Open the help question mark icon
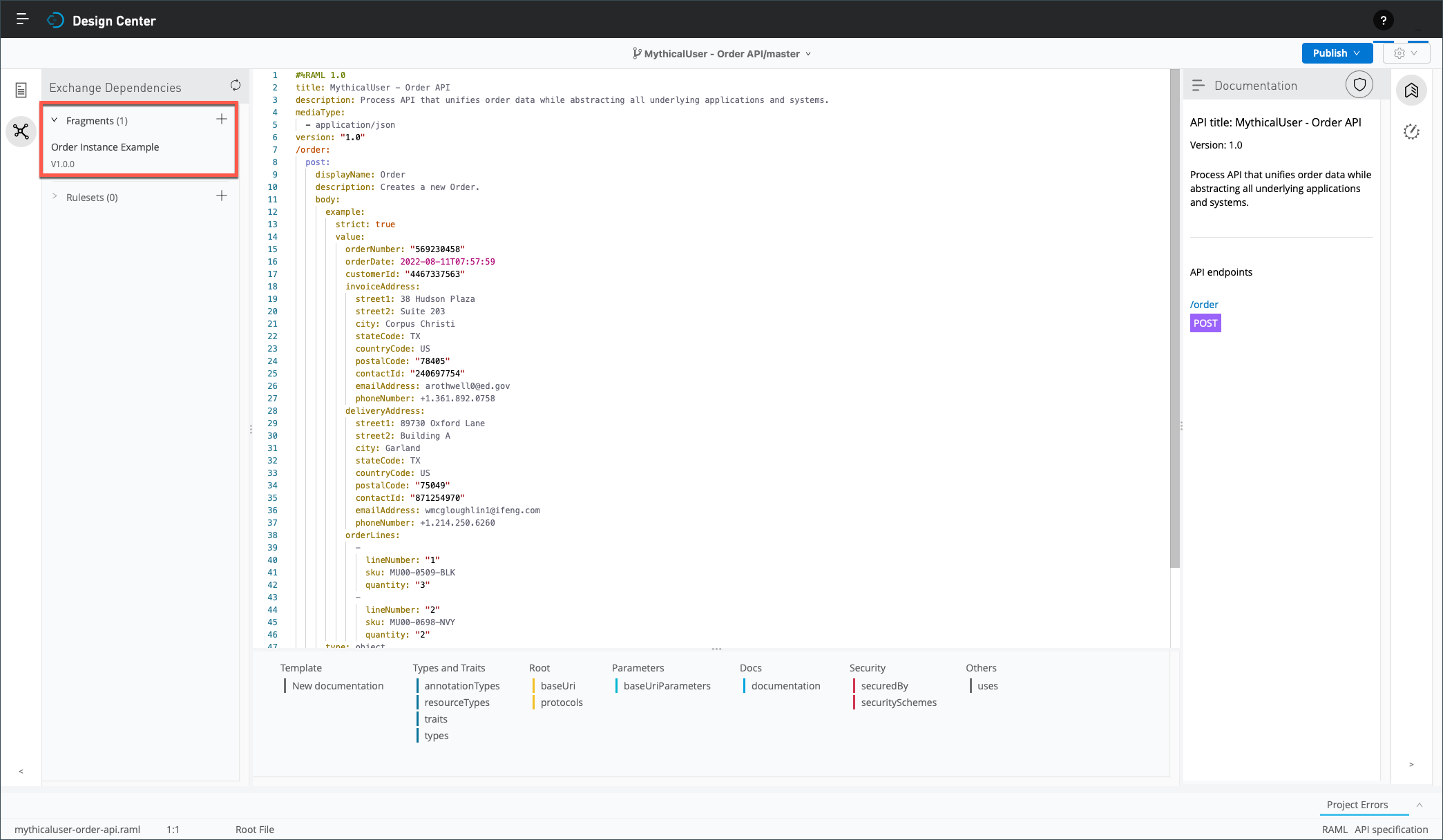 [1383, 20]
